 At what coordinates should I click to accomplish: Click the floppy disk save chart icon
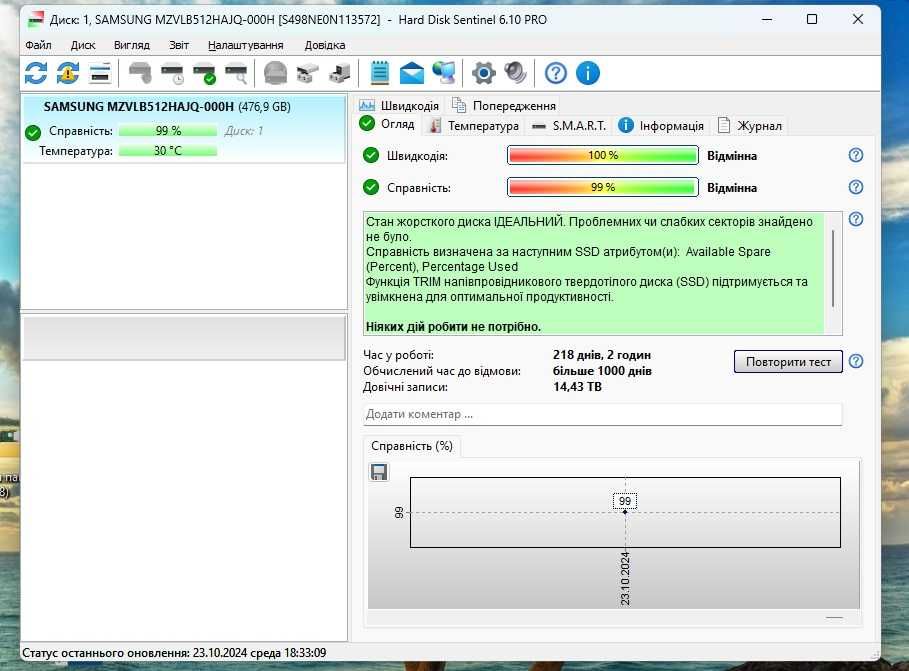click(x=379, y=472)
